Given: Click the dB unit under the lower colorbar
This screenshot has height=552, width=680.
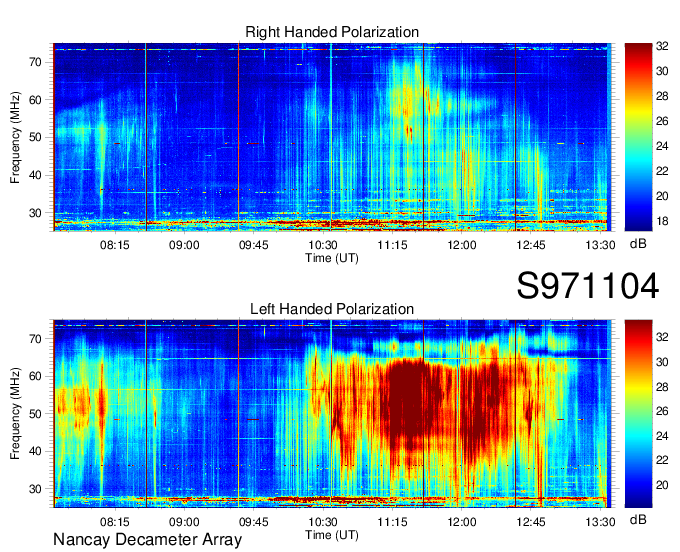Looking at the screenshot, I should (x=638, y=519).
